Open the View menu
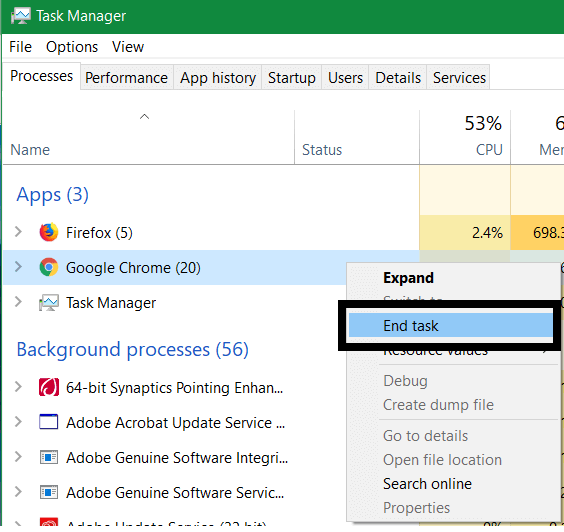This screenshot has width=564, height=532. click(128, 47)
